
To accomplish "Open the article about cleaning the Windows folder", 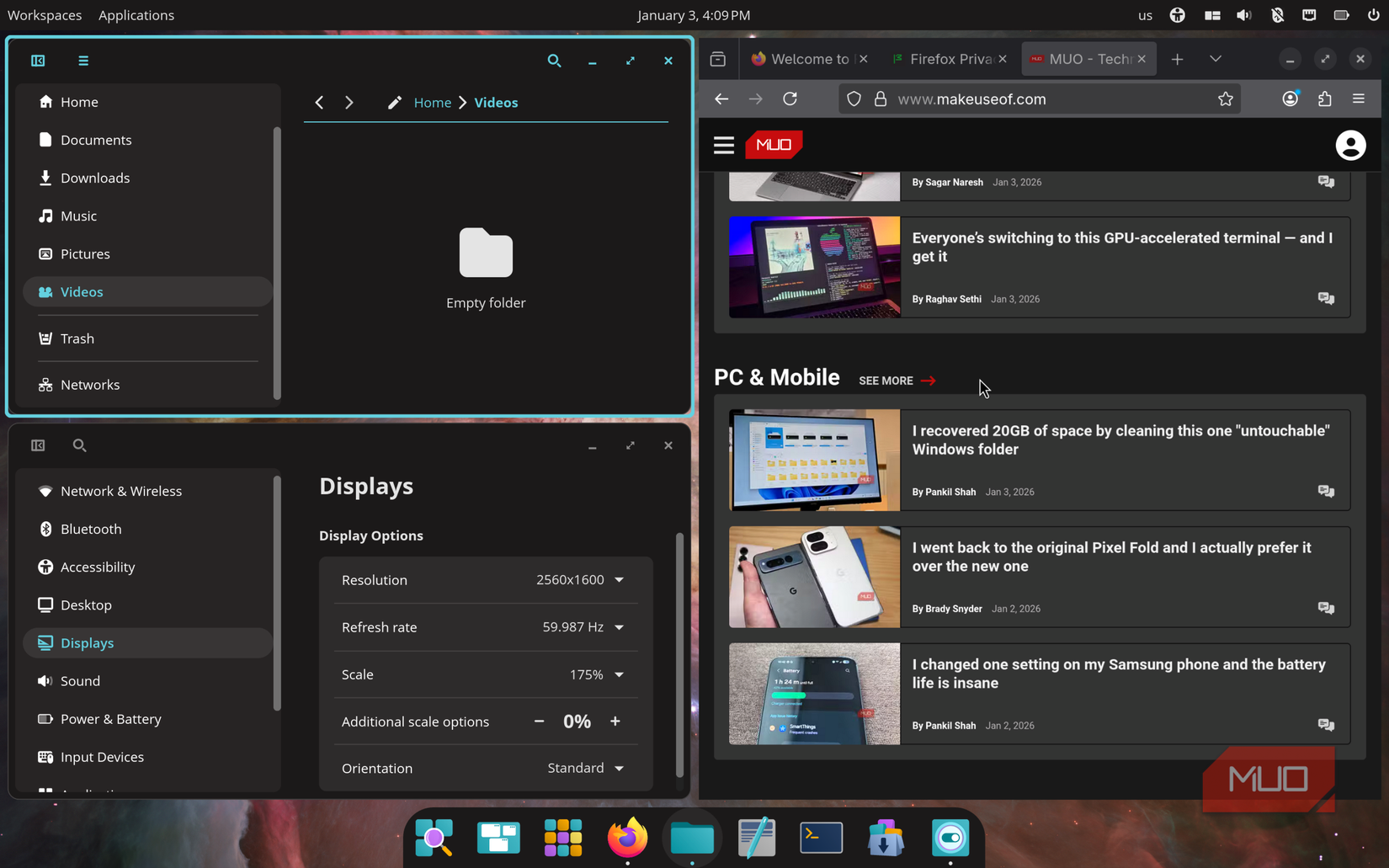I will tap(1121, 439).
